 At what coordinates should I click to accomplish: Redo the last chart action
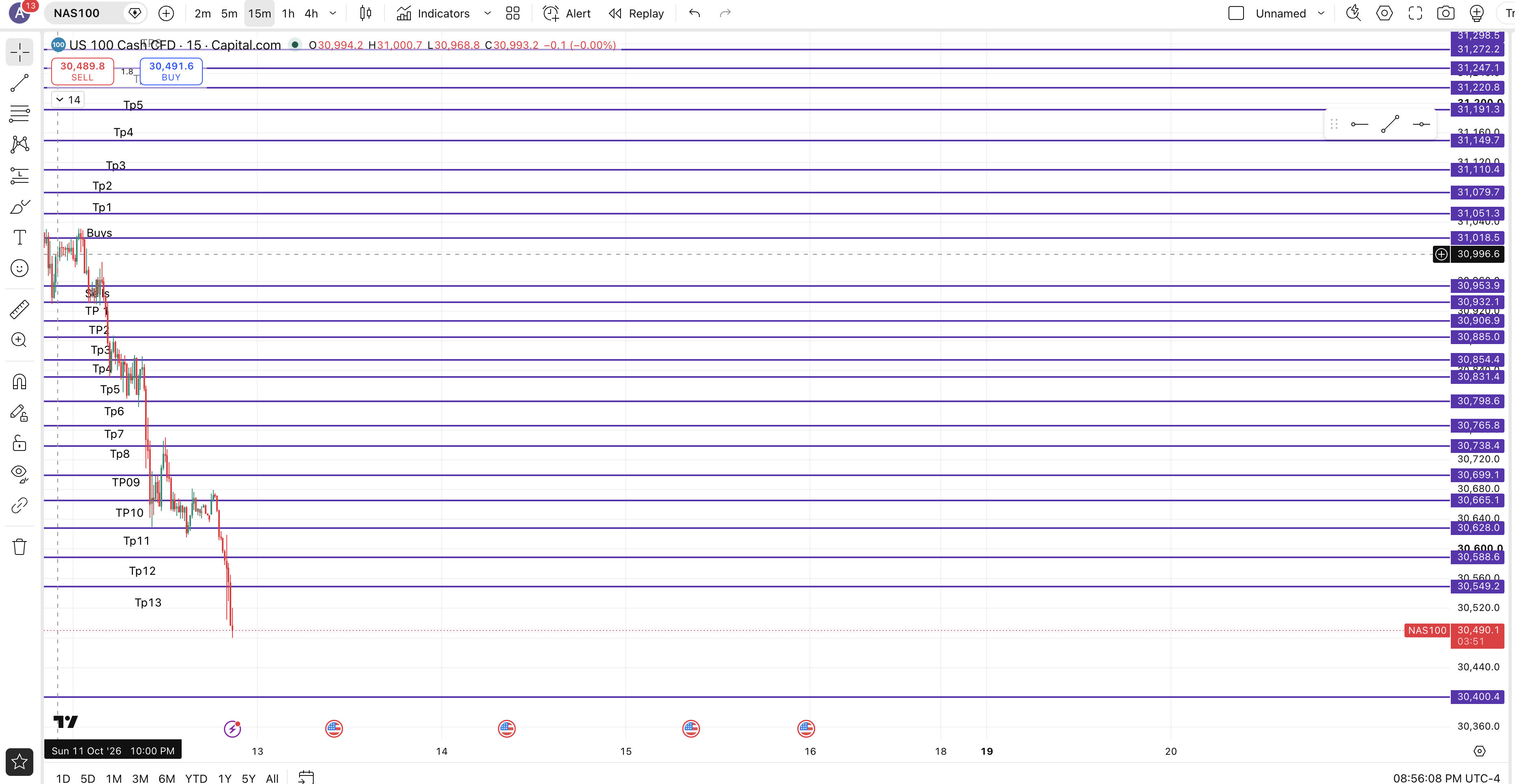pyautogui.click(x=725, y=13)
